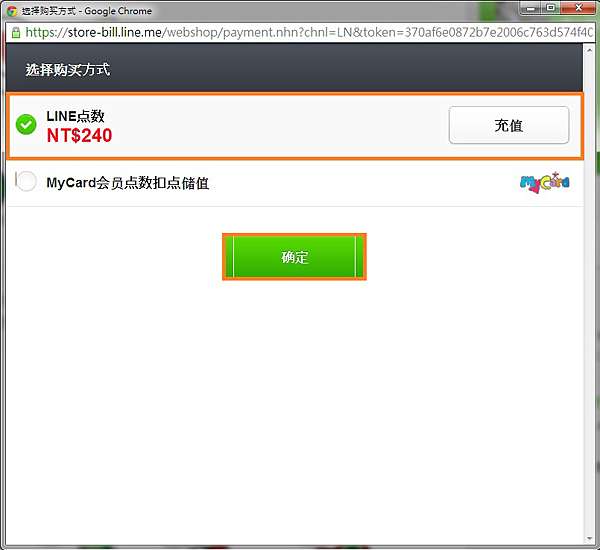Click the MyCard logo icon
This screenshot has width=600, height=550.
pos(545,183)
